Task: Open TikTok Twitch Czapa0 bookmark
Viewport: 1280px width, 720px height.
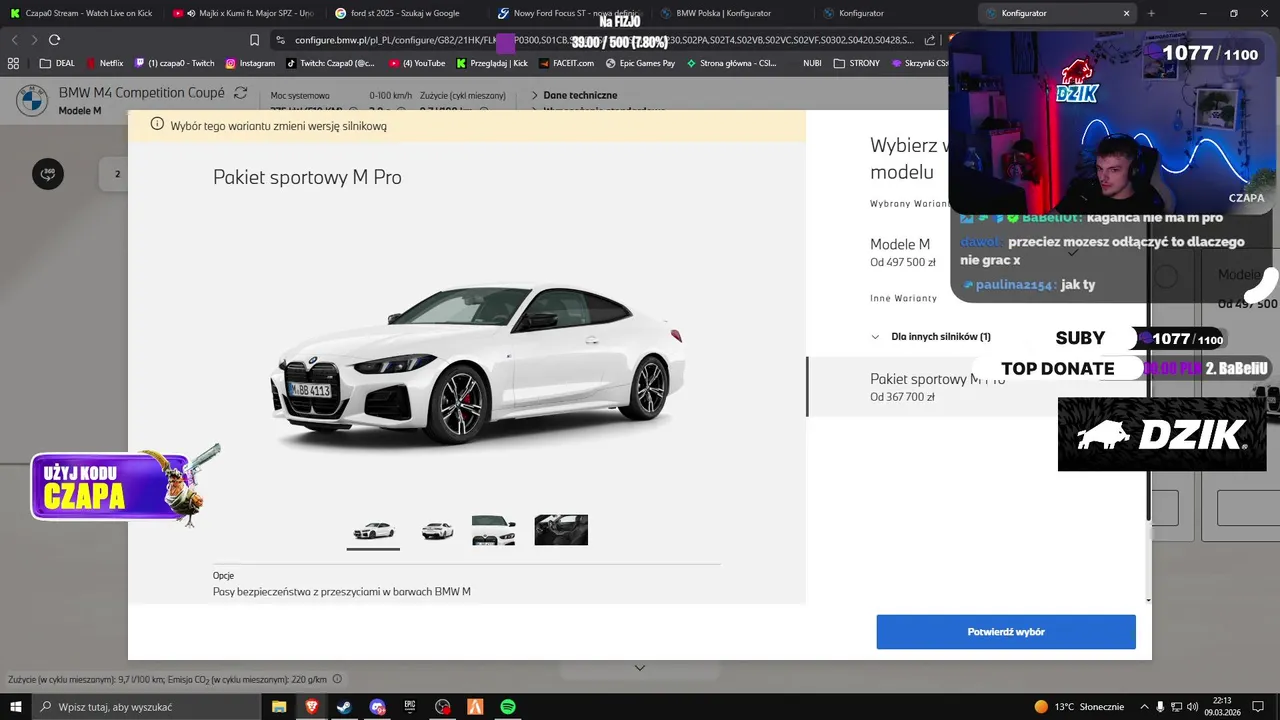Action: coord(331,63)
